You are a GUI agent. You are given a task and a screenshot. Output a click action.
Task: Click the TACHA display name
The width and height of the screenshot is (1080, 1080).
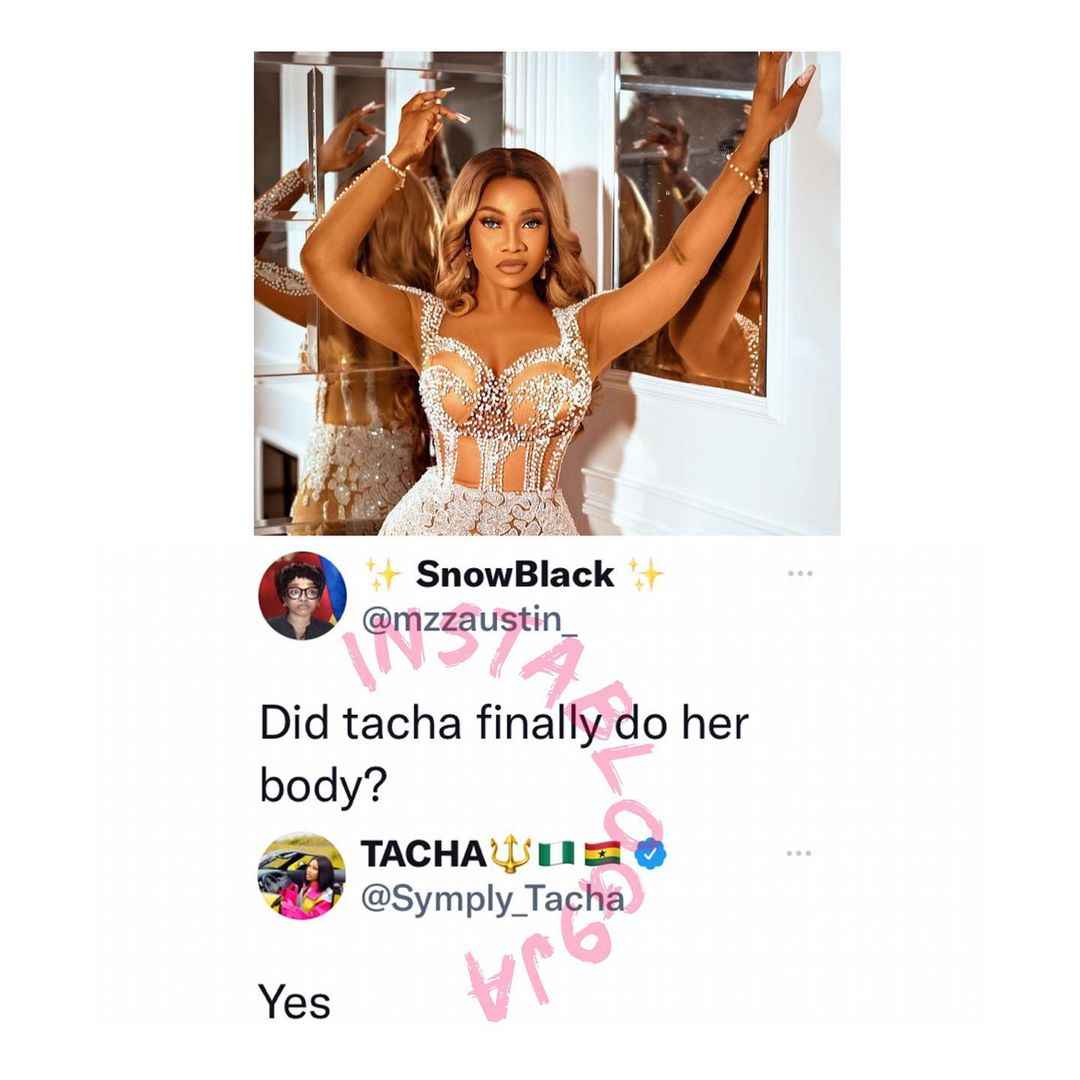tap(424, 854)
